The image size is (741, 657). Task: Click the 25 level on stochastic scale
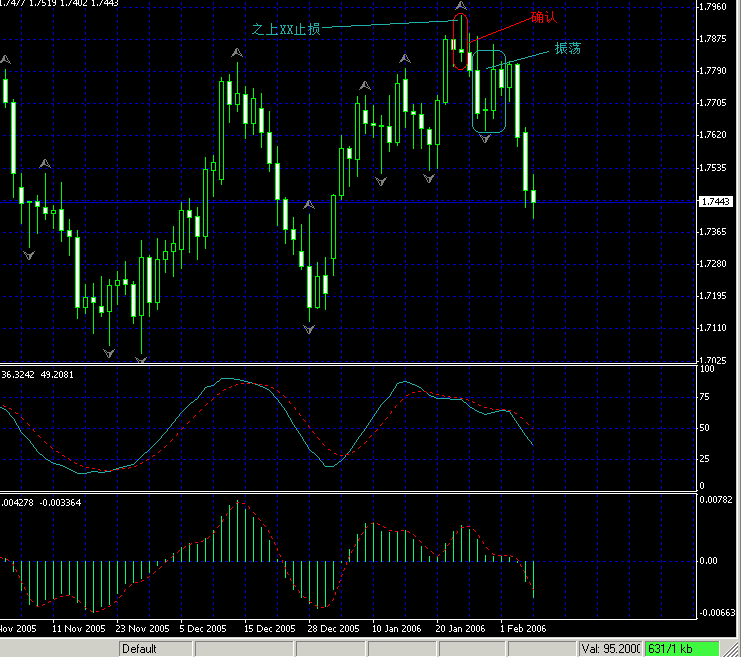pos(704,458)
